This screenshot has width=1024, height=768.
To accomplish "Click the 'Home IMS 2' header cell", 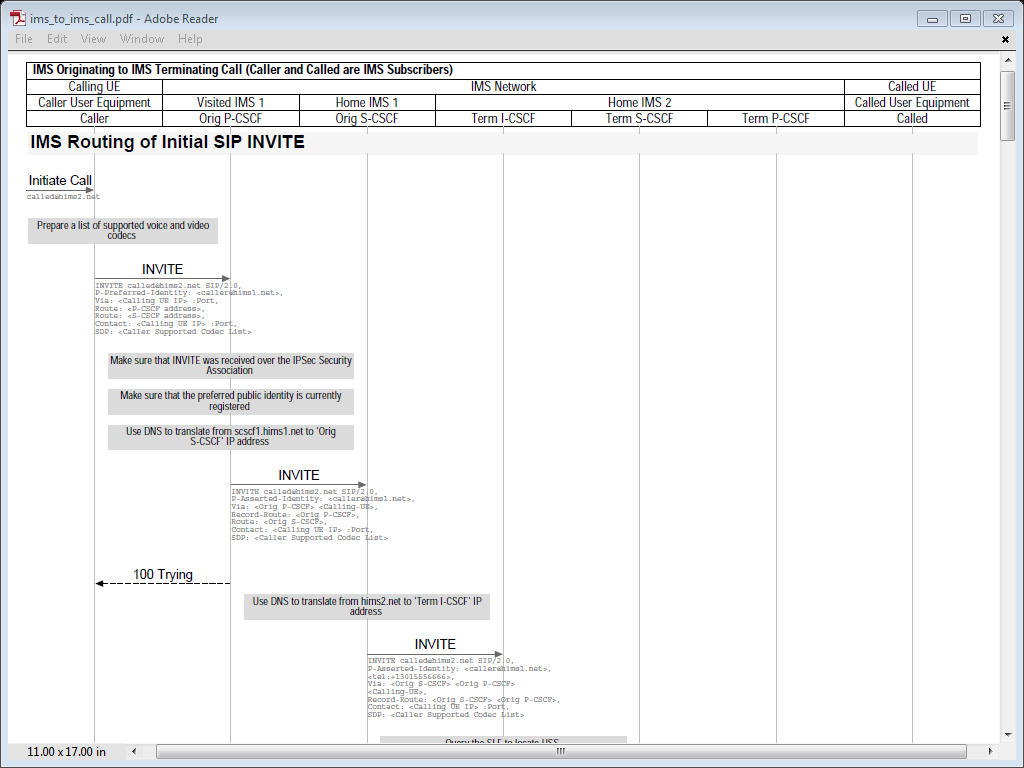I will point(639,103).
